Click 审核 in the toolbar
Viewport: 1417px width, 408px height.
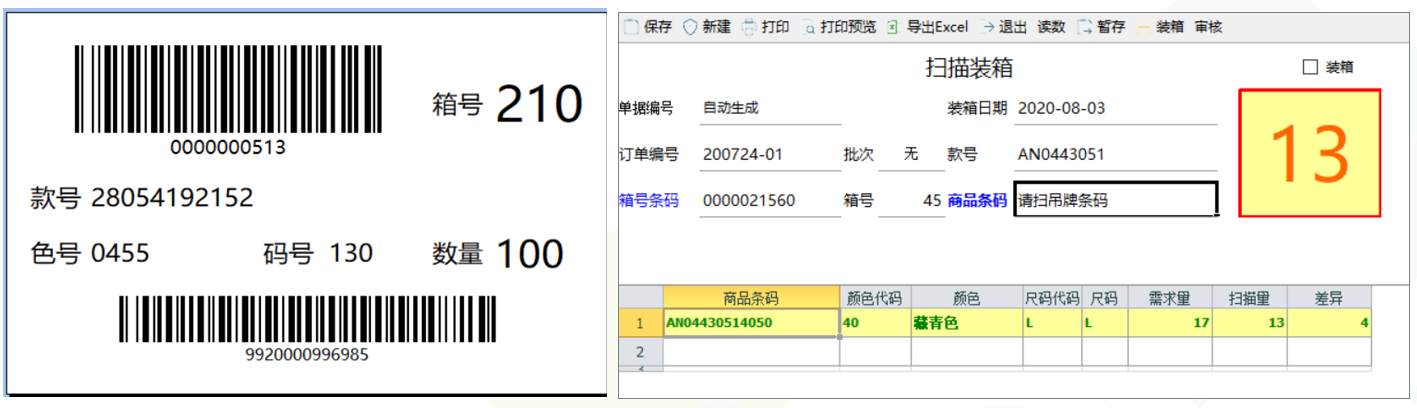(1208, 27)
